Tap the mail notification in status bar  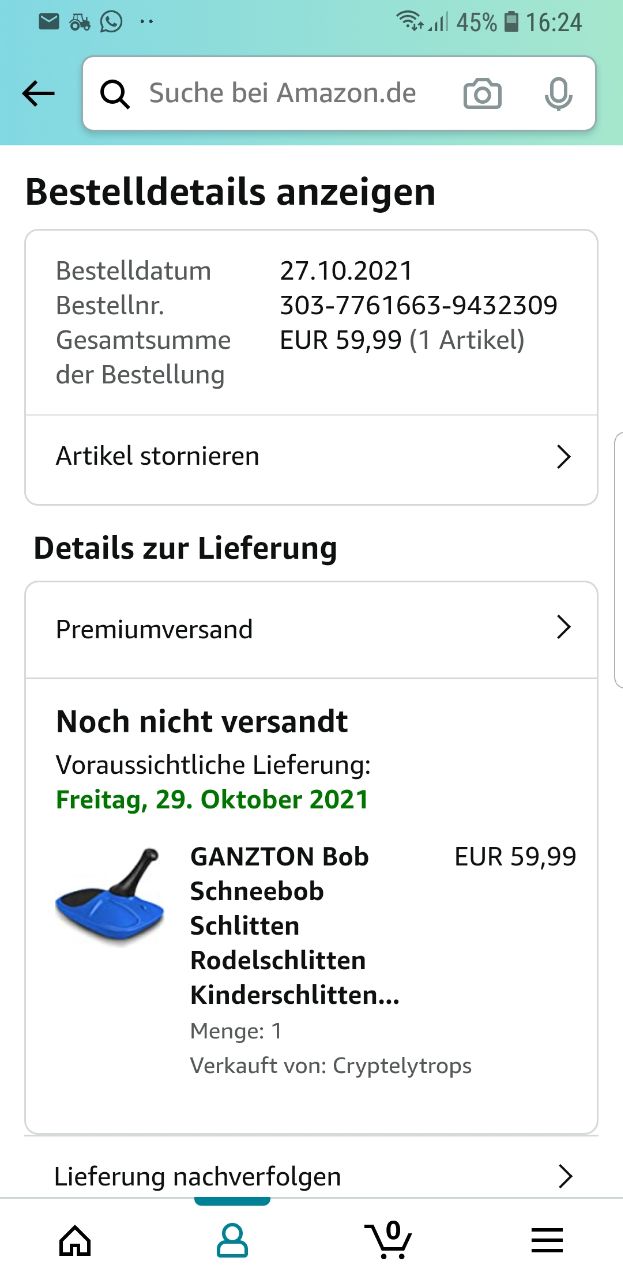coord(49,21)
